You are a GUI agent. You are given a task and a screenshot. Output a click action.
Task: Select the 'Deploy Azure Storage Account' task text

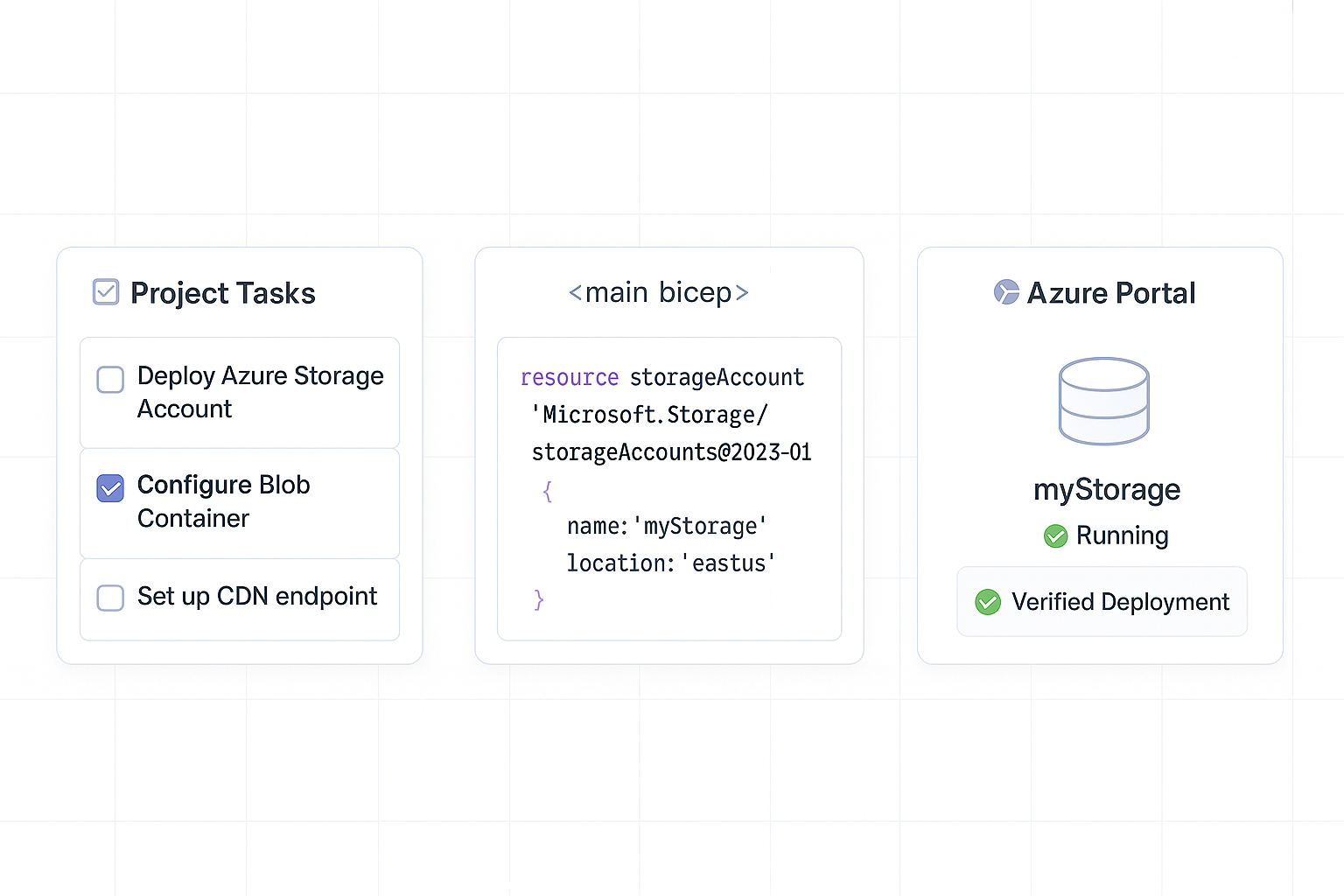tap(260, 392)
